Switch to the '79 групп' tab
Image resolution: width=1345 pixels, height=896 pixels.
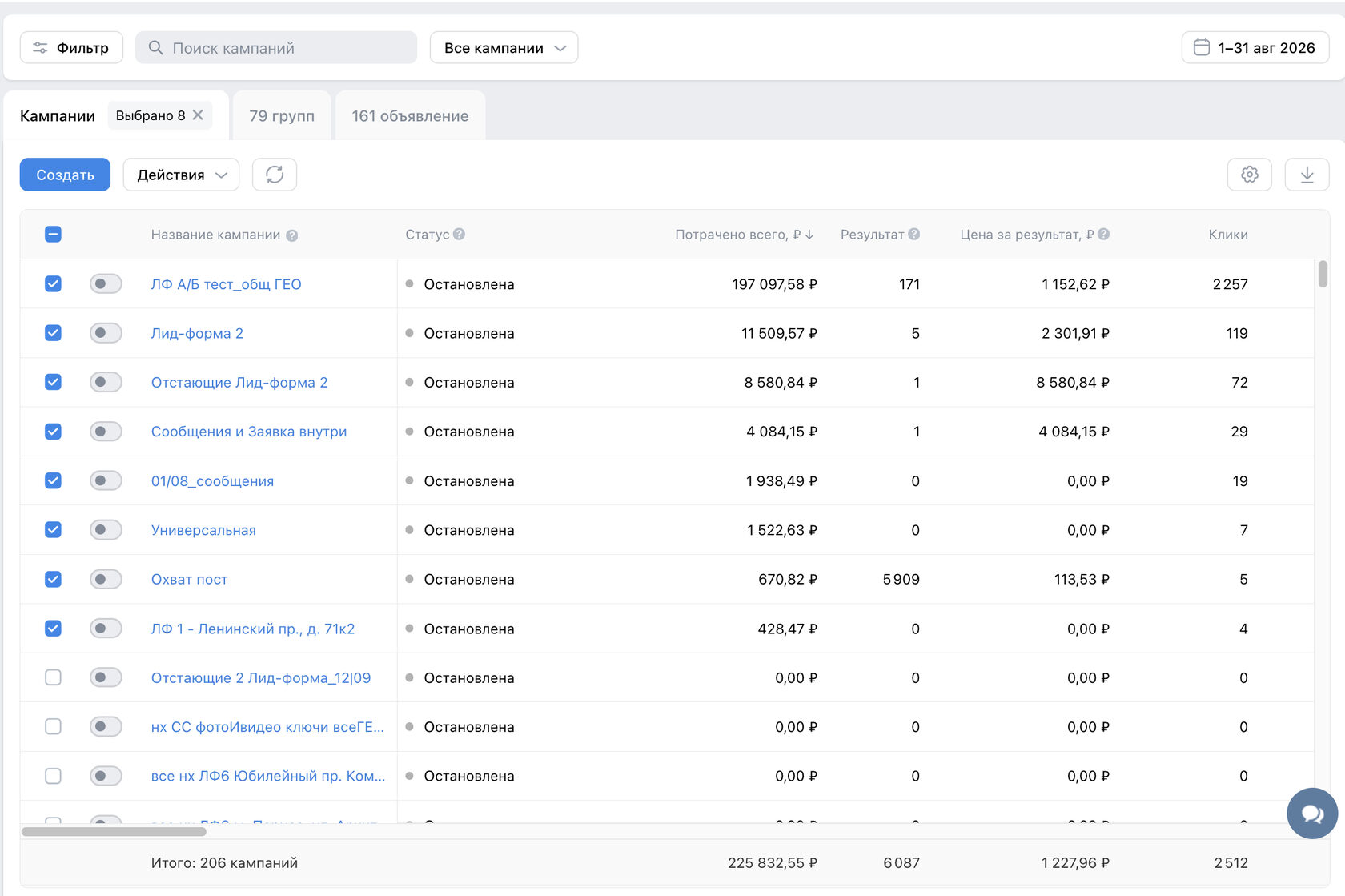(282, 116)
